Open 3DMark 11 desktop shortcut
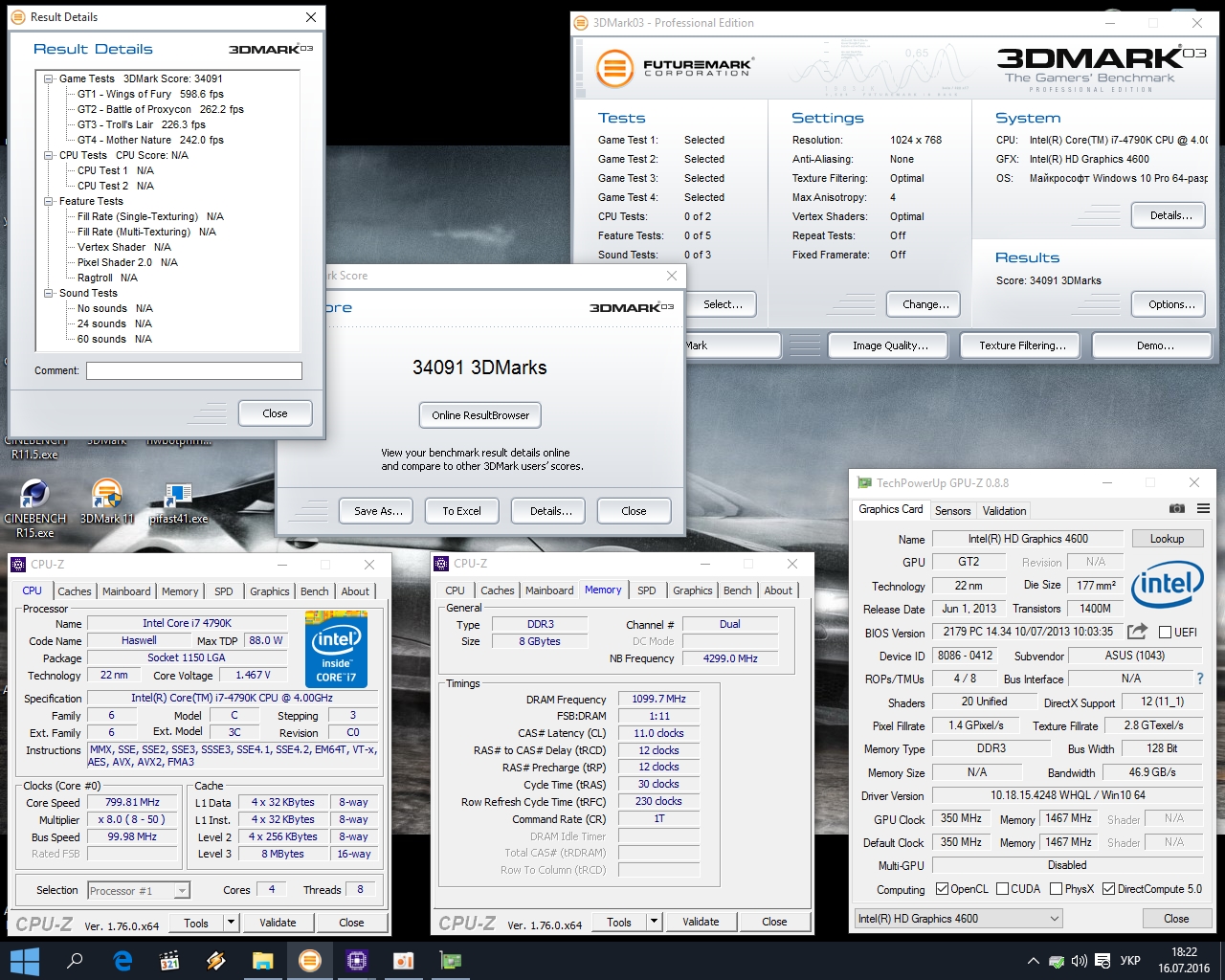1225x980 pixels. (x=107, y=502)
